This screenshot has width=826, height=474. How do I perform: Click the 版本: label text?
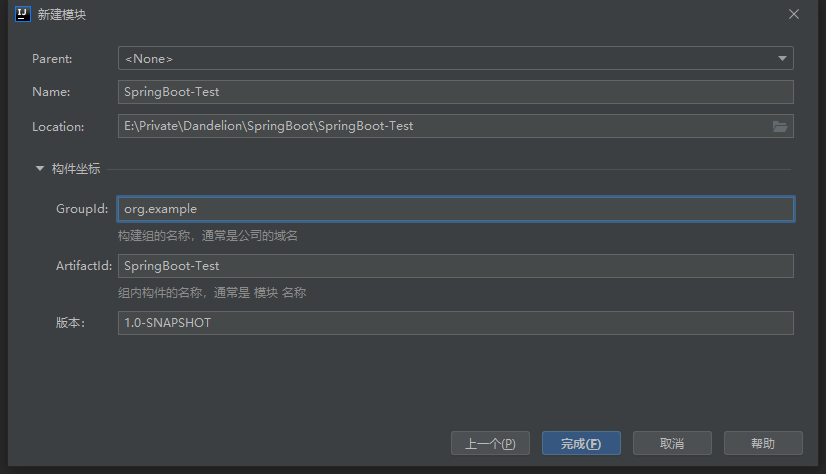(72, 323)
